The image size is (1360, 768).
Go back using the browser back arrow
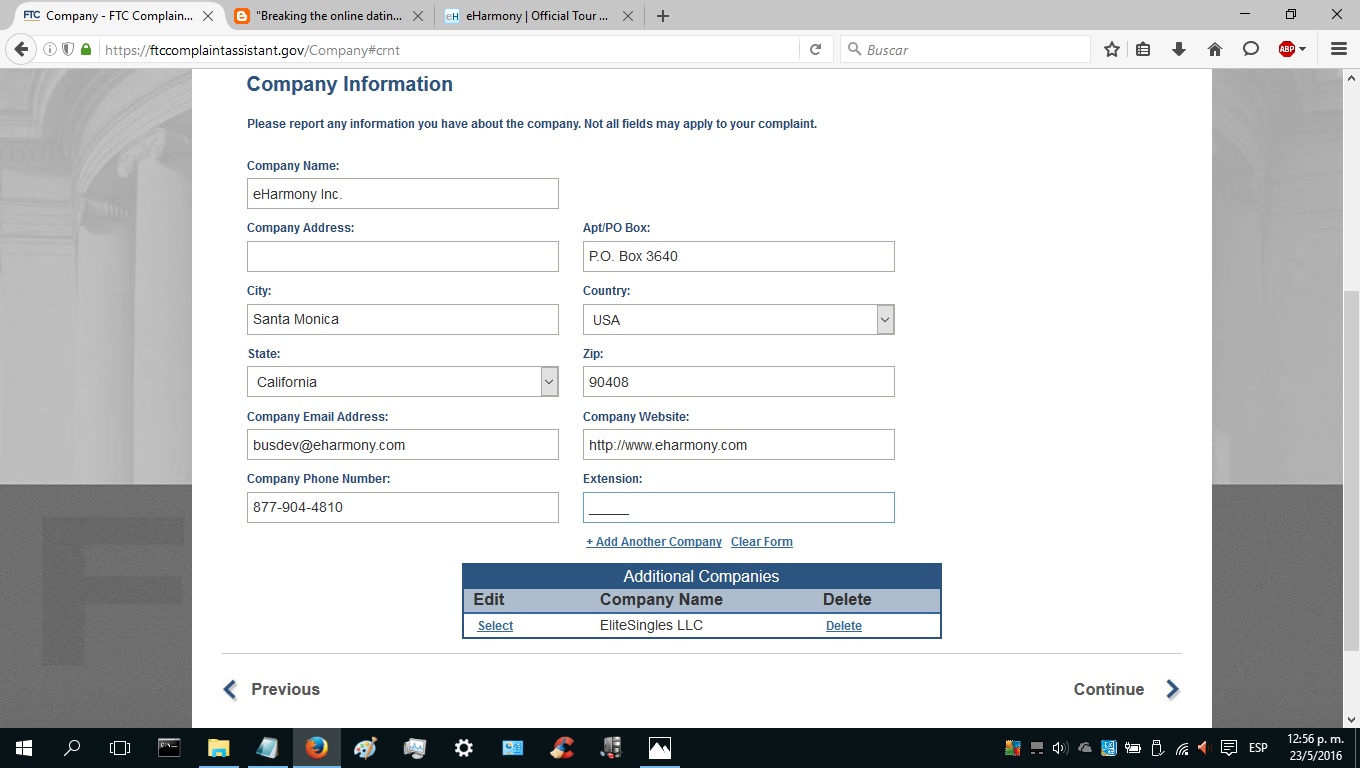20,49
